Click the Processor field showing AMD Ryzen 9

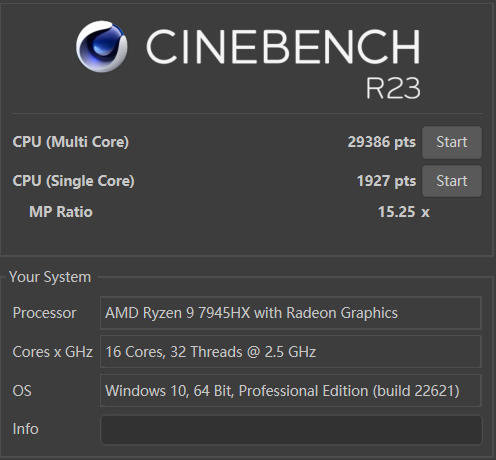(291, 313)
